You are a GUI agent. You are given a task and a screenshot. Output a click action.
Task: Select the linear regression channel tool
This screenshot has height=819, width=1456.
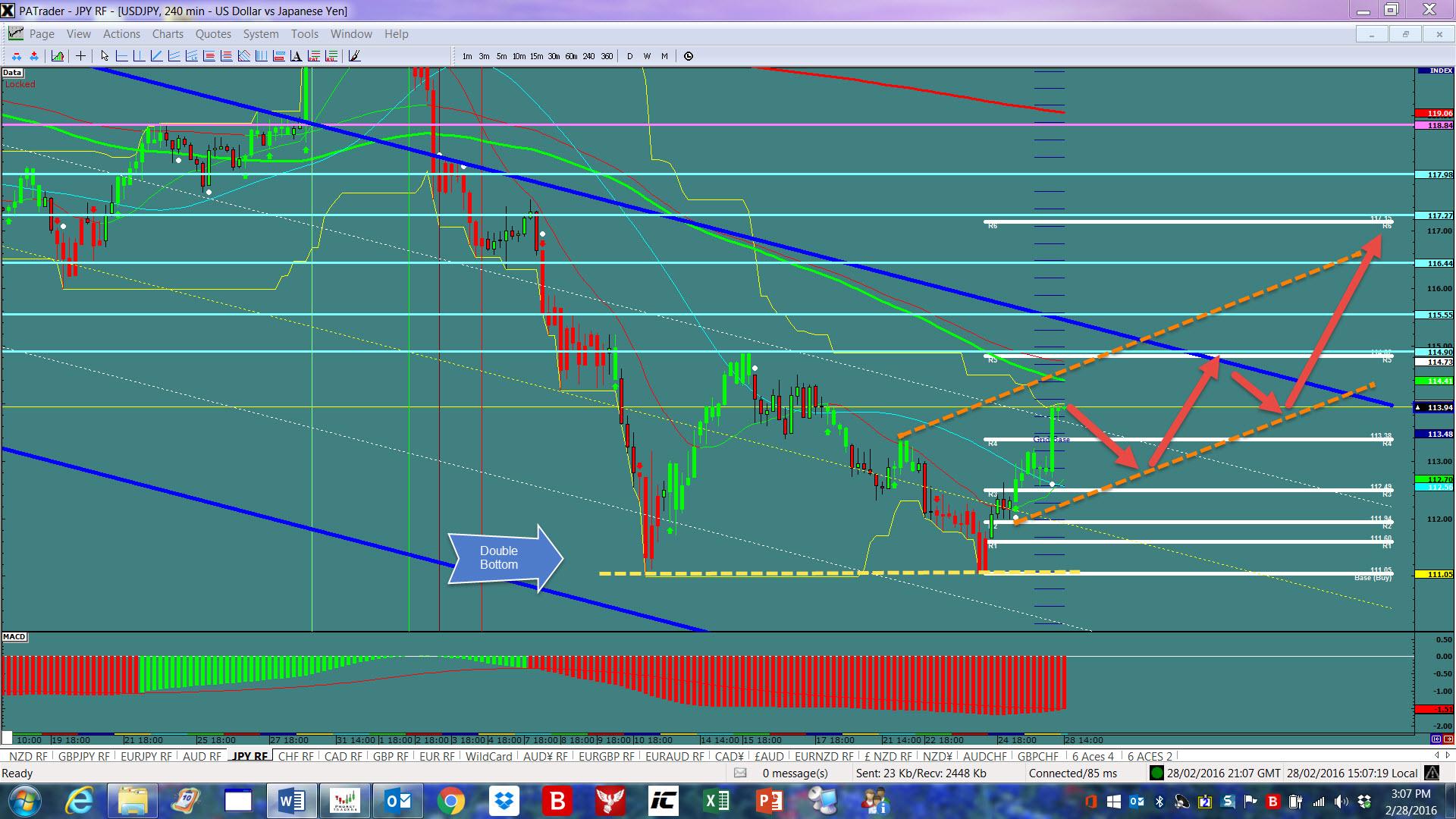[x=192, y=56]
